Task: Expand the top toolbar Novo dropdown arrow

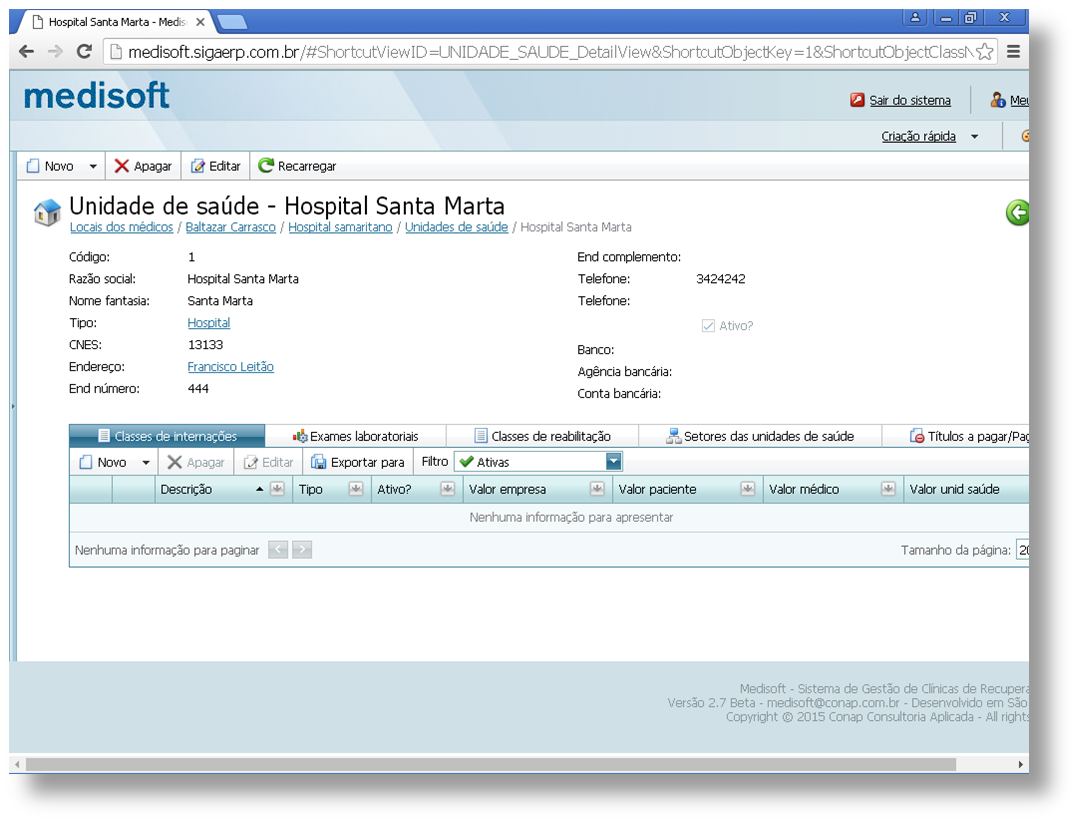Action: (93, 166)
